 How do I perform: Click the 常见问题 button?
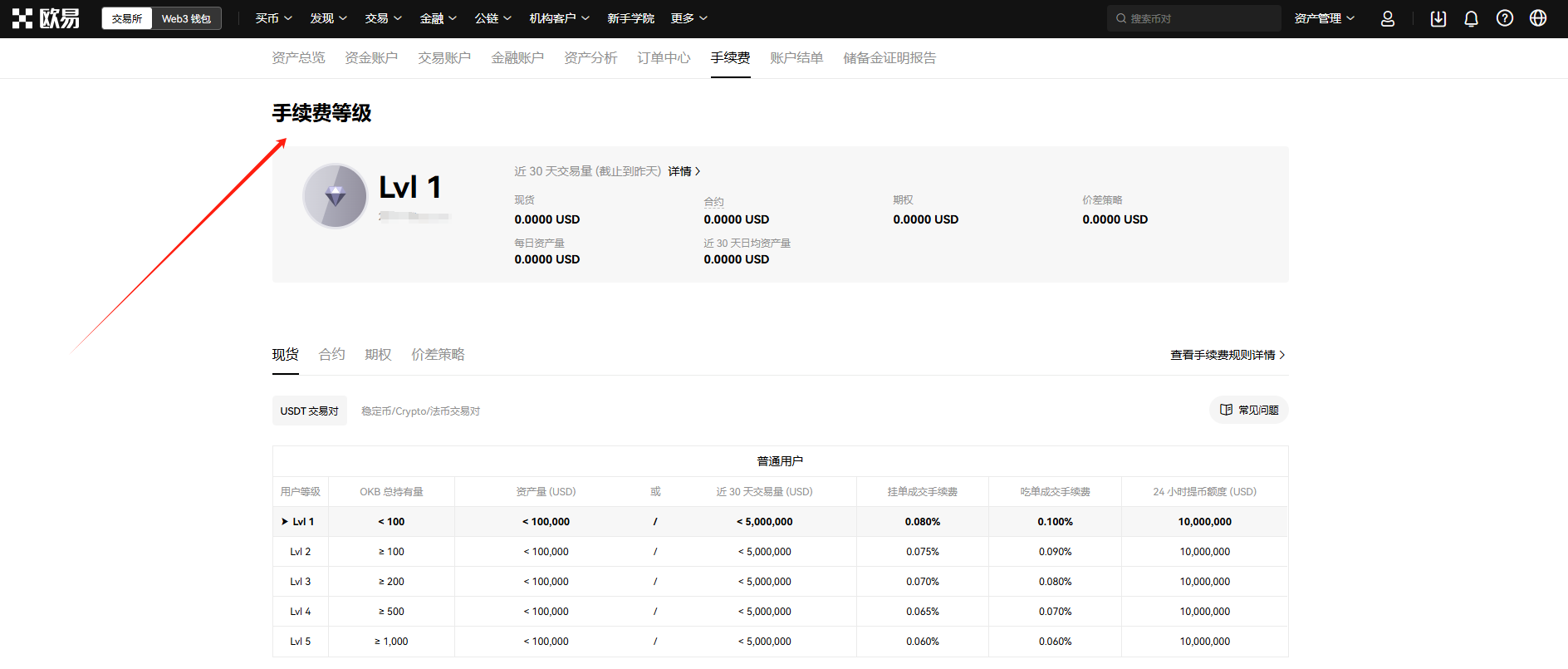(1248, 410)
